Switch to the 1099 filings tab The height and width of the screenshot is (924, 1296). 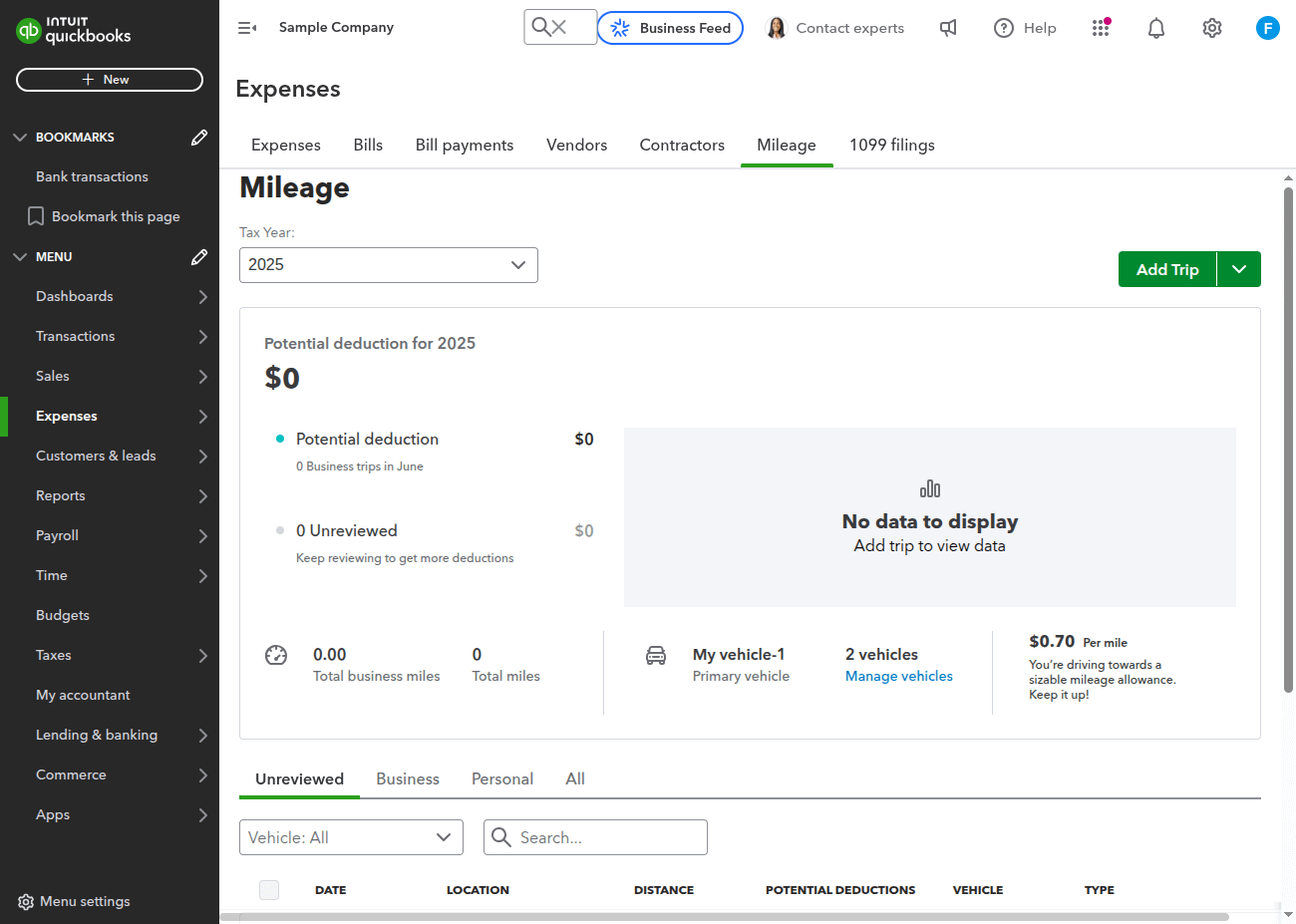(892, 146)
